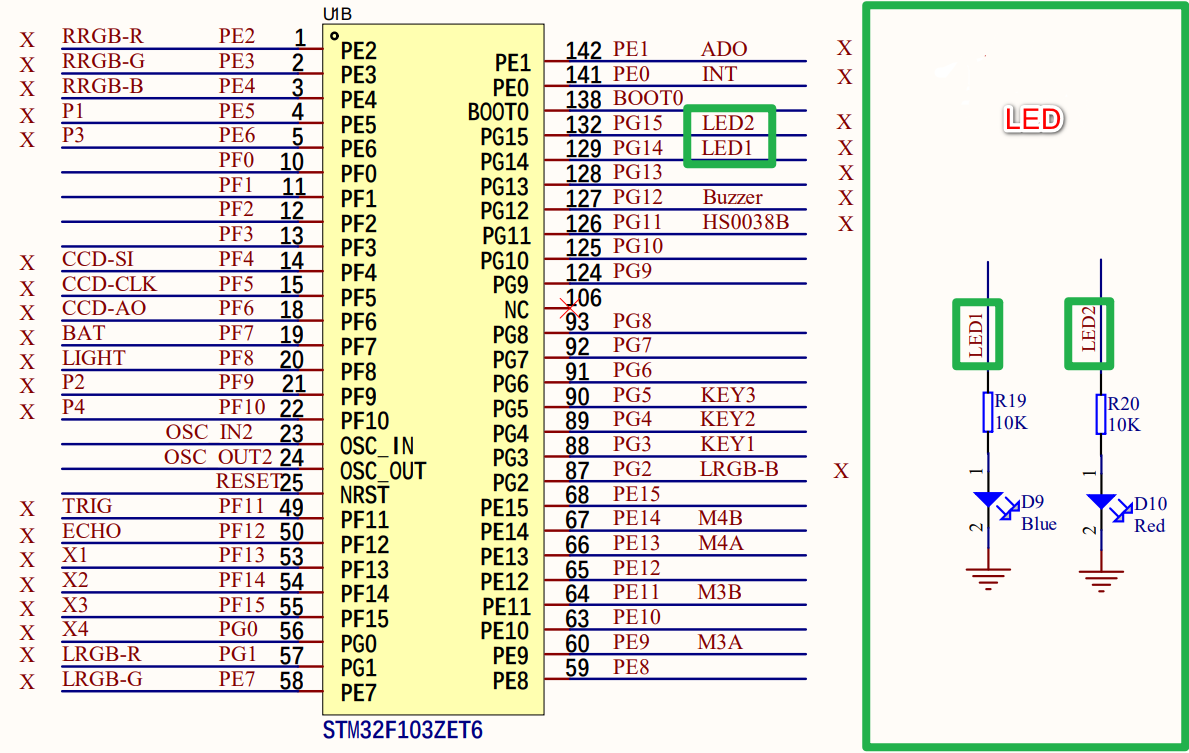The height and width of the screenshot is (753, 1189).
Task: Select pin number 138
Action: click(583, 99)
